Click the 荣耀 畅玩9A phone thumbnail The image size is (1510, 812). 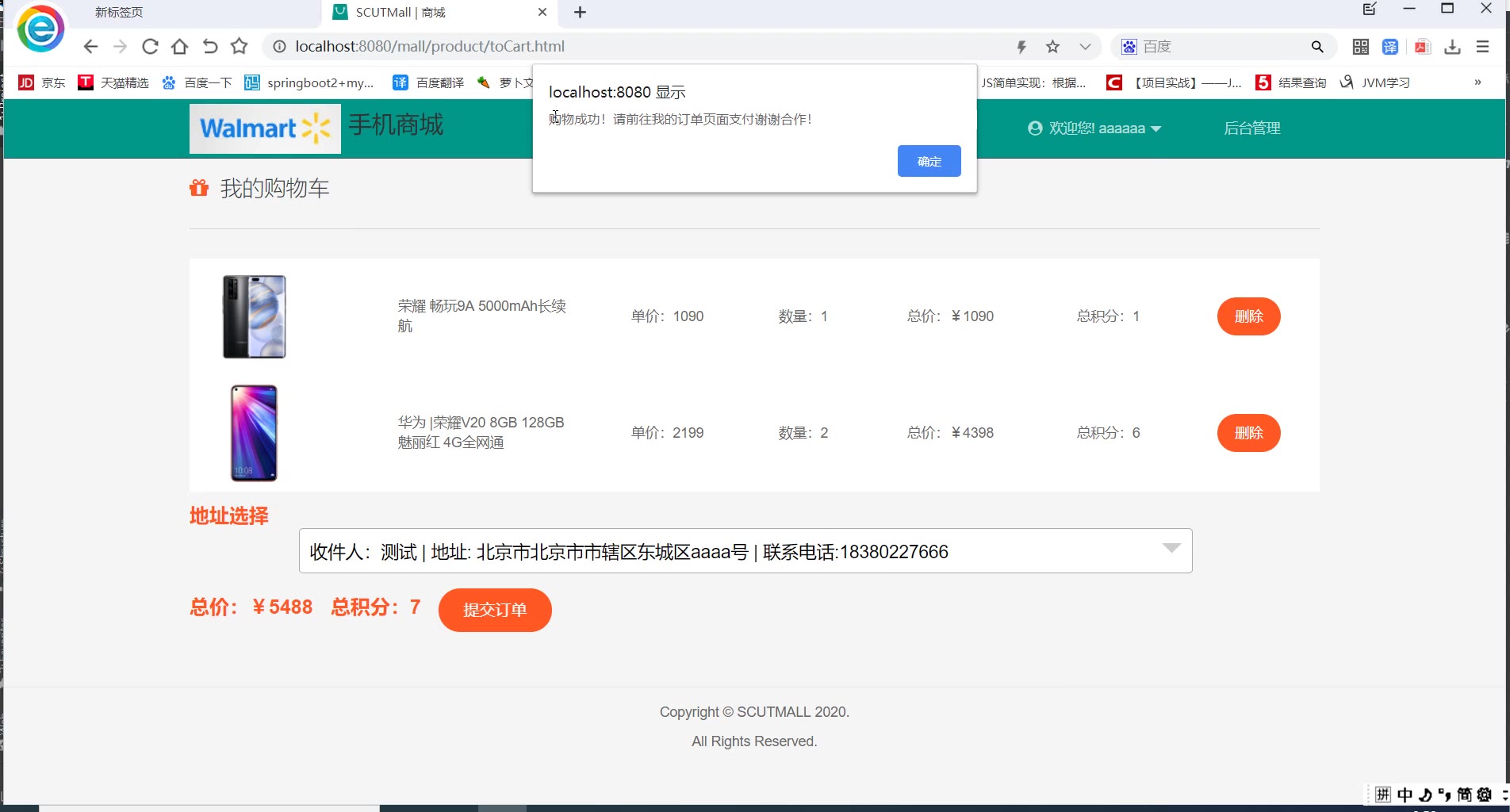click(255, 316)
